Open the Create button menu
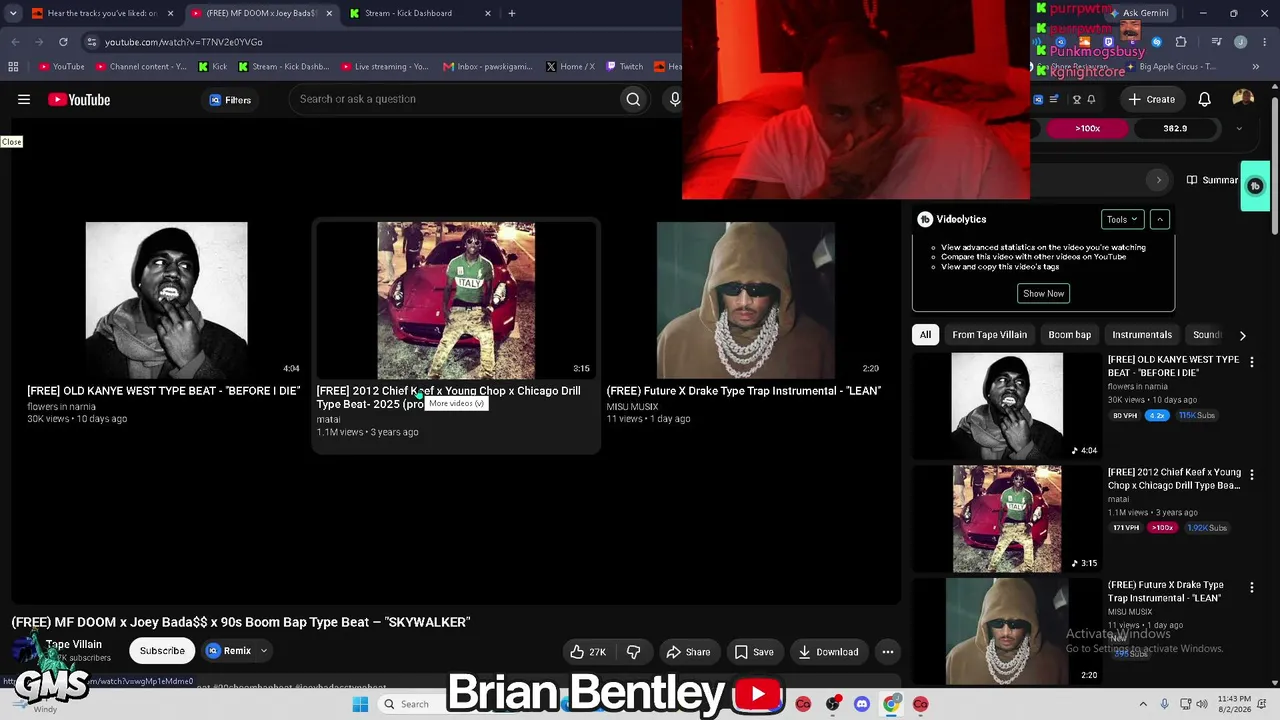 point(1151,99)
